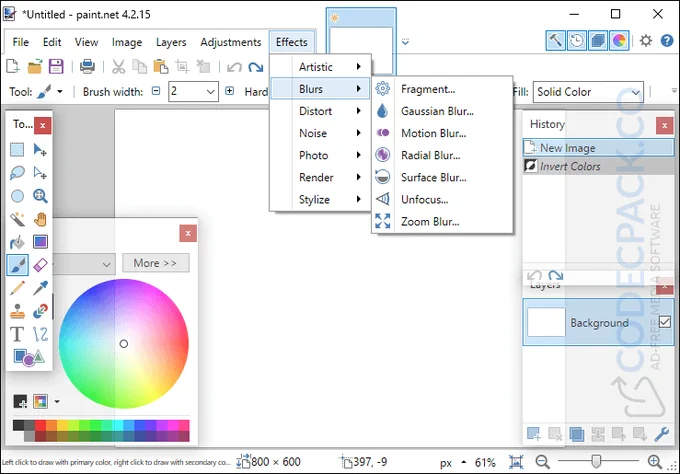Open the Distort submenu
This screenshot has width=680, height=474.
pos(320,111)
